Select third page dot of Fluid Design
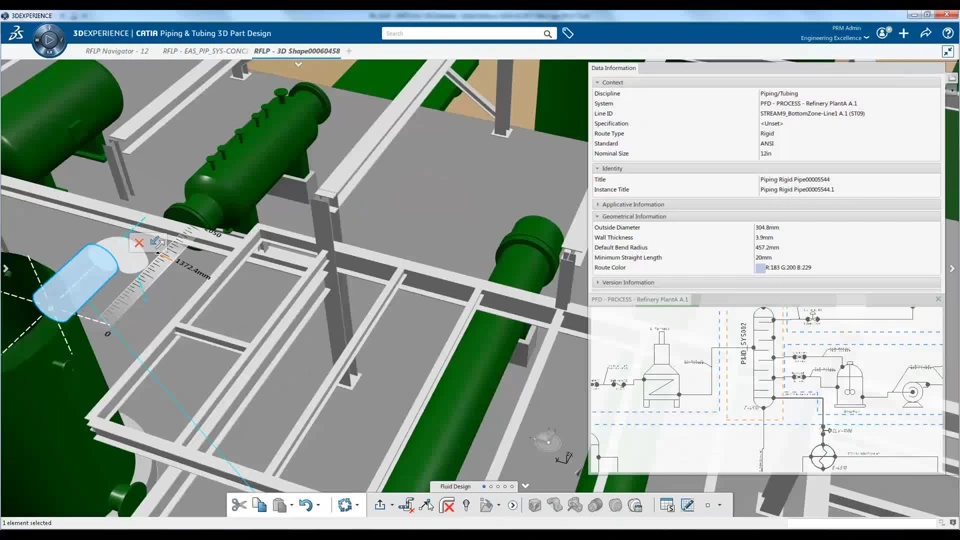This screenshot has height=540, width=960. click(x=498, y=486)
